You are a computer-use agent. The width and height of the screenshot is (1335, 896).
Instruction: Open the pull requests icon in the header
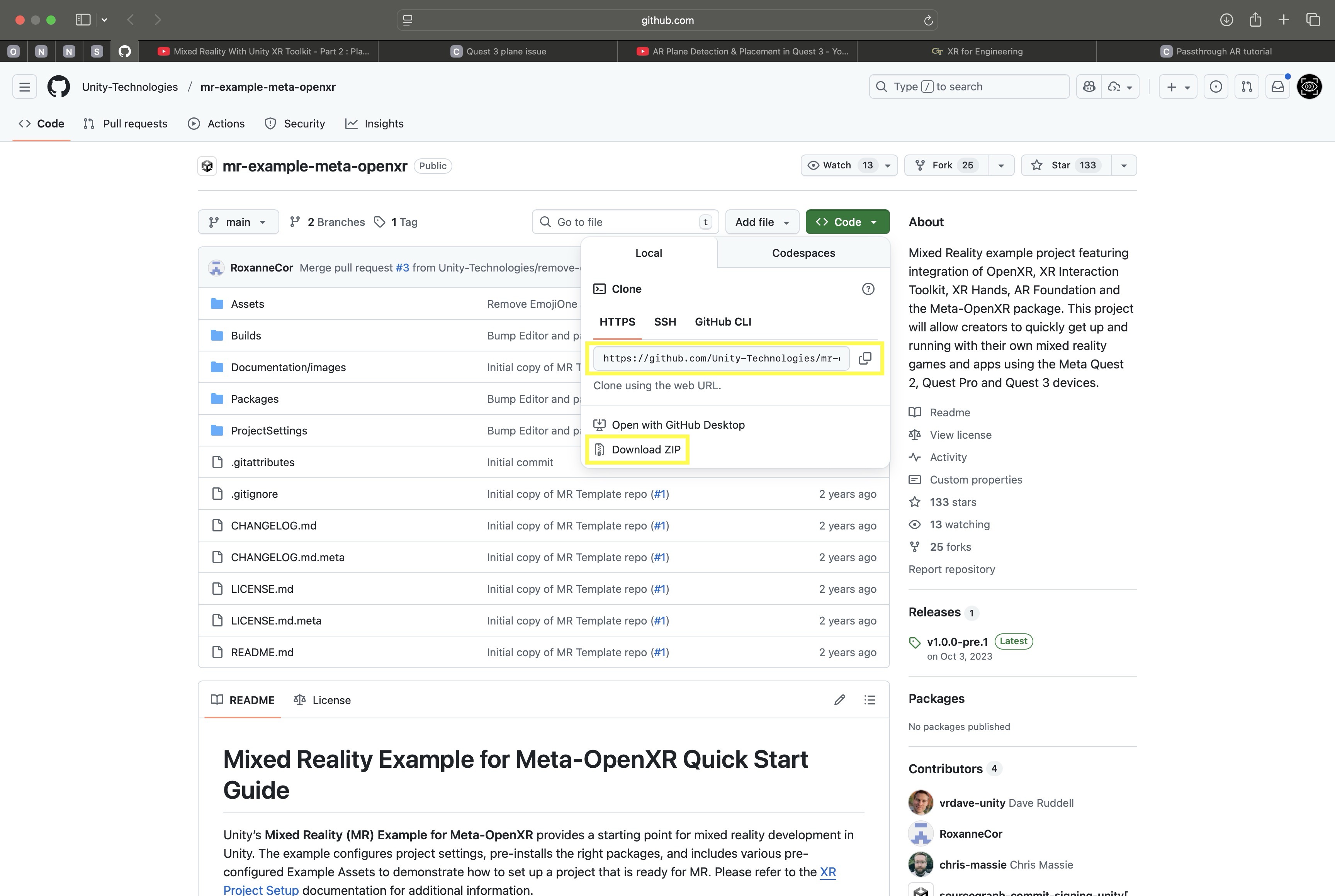click(1247, 87)
